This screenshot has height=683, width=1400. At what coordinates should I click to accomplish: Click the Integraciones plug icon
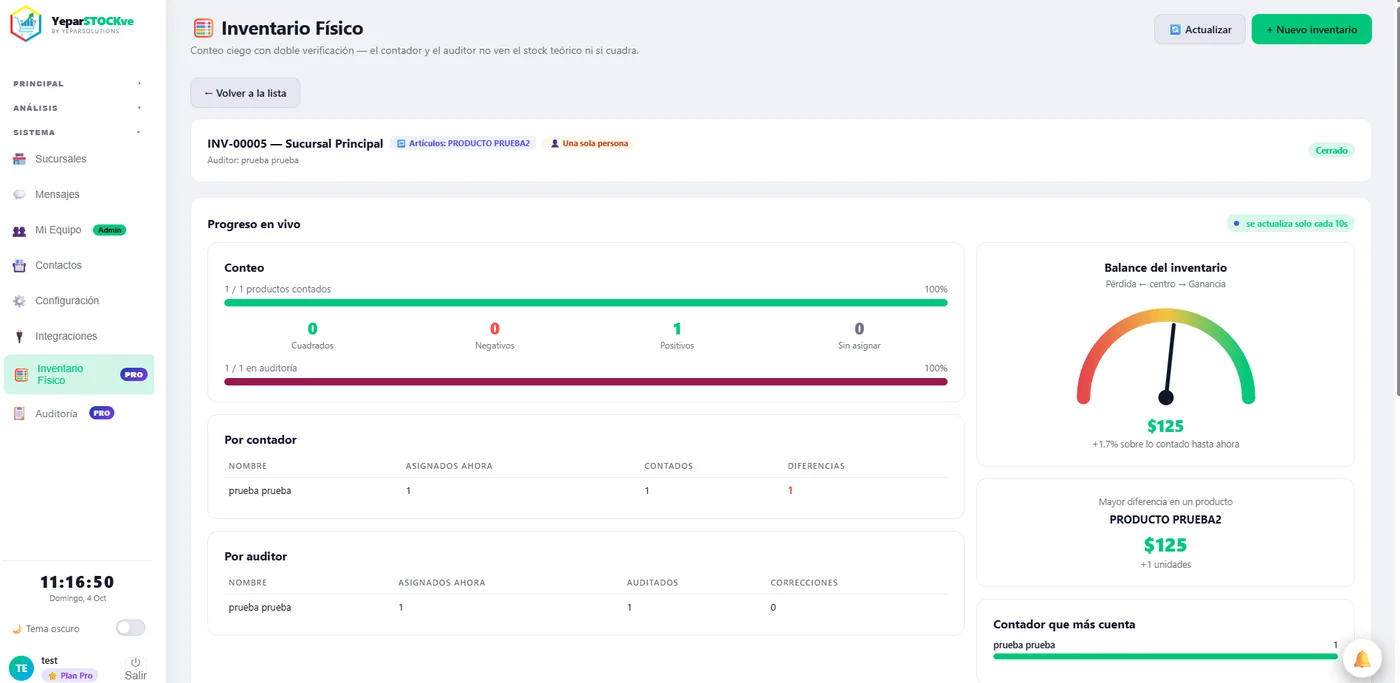pyautogui.click(x=19, y=337)
